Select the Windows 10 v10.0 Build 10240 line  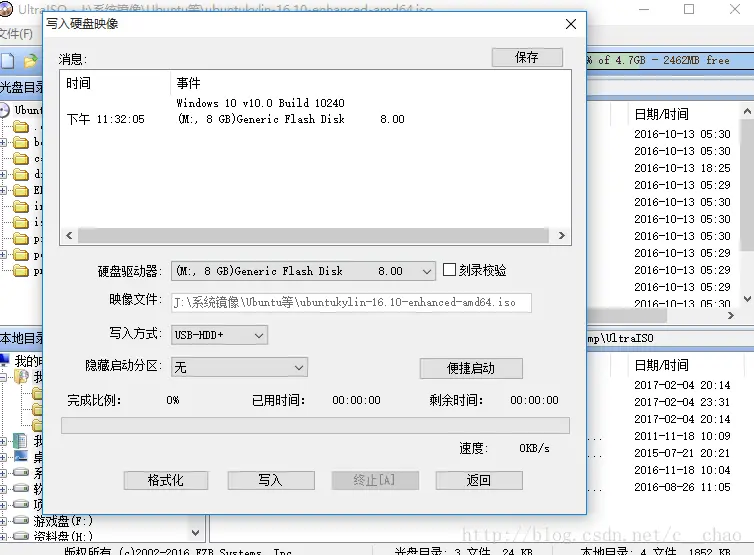(260, 103)
